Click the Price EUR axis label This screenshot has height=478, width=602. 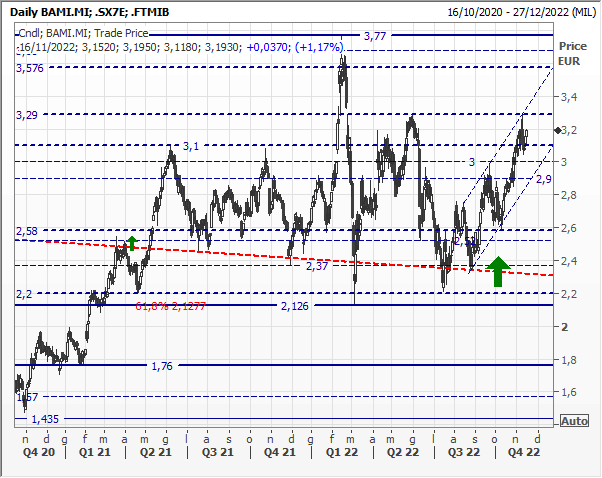coord(572,53)
